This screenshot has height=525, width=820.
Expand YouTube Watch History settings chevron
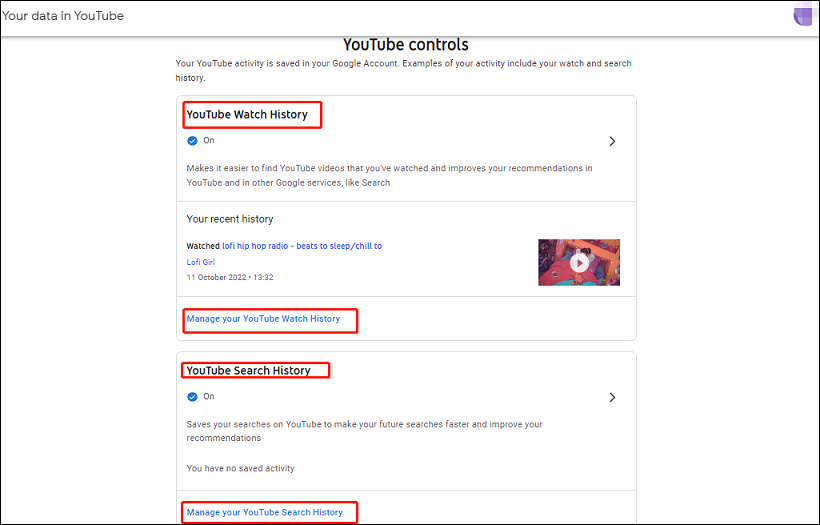tap(612, 141)
